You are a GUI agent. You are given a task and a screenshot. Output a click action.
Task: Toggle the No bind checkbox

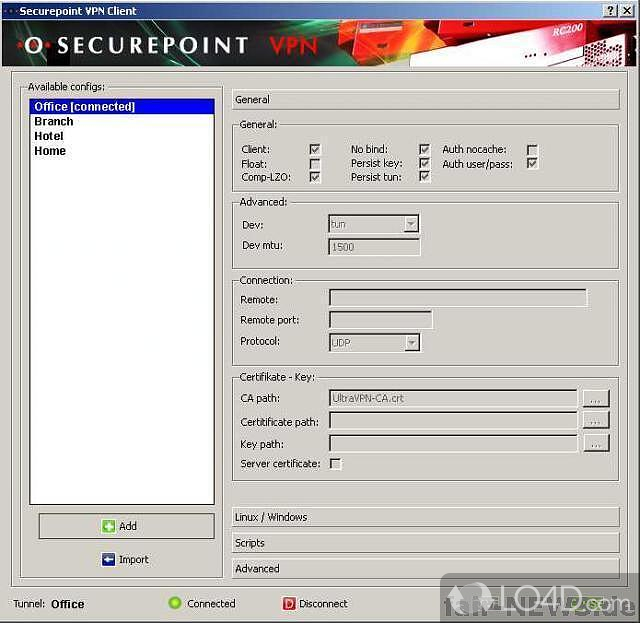pos(424,149)
